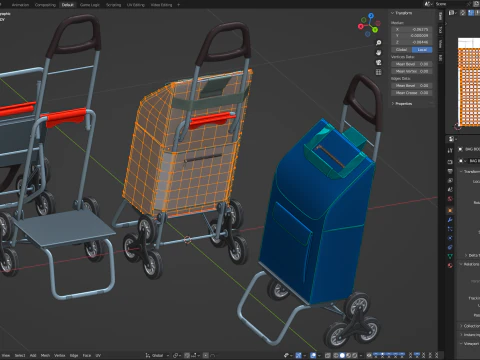Open the Physics properties tab icon
The height and width of the screenshot is (360, 480).
tap(450, 238)
